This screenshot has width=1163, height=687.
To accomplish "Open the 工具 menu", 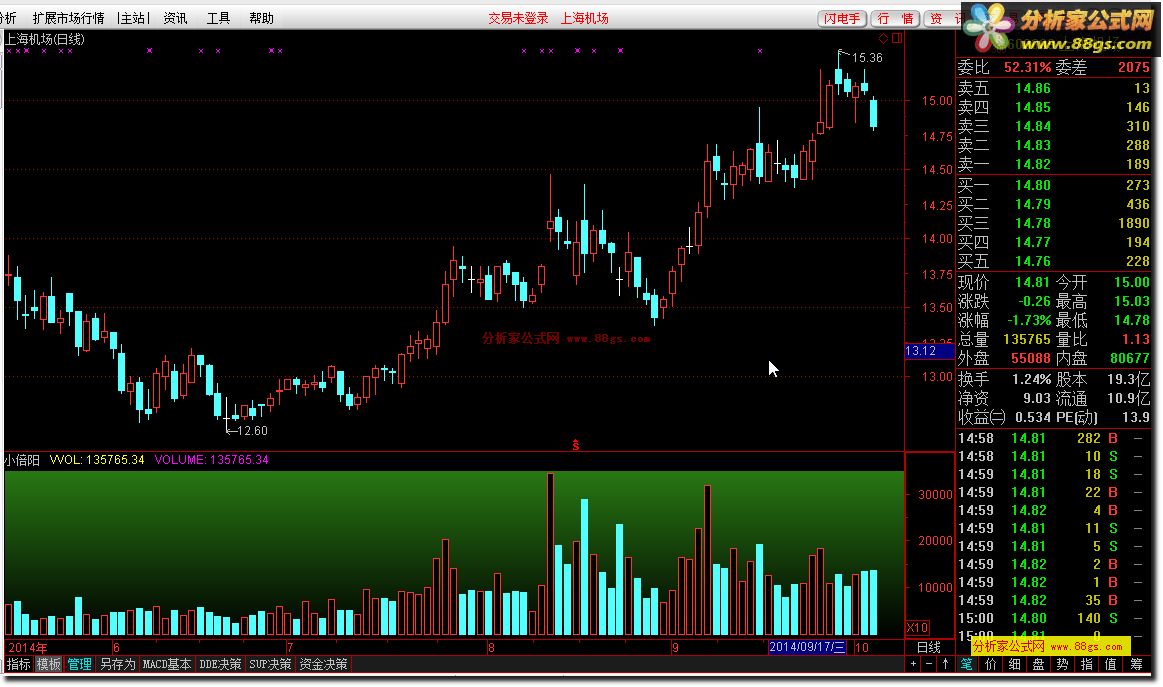I will [218, 18].
